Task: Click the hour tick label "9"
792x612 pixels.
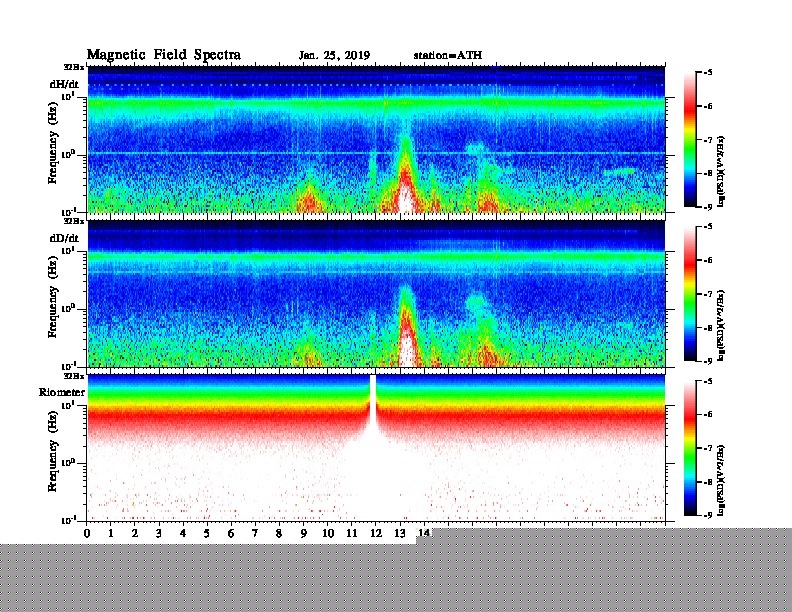Action: tap(304, 533)
